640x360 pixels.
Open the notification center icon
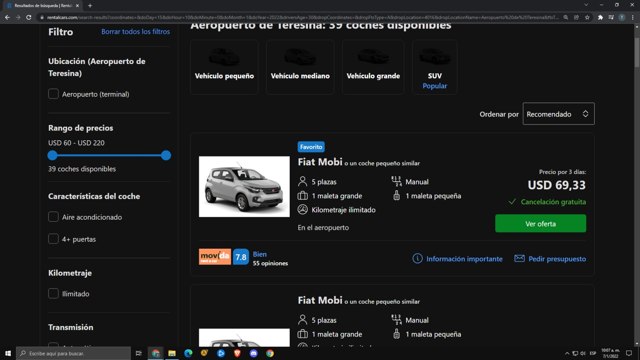pos(629,353)
